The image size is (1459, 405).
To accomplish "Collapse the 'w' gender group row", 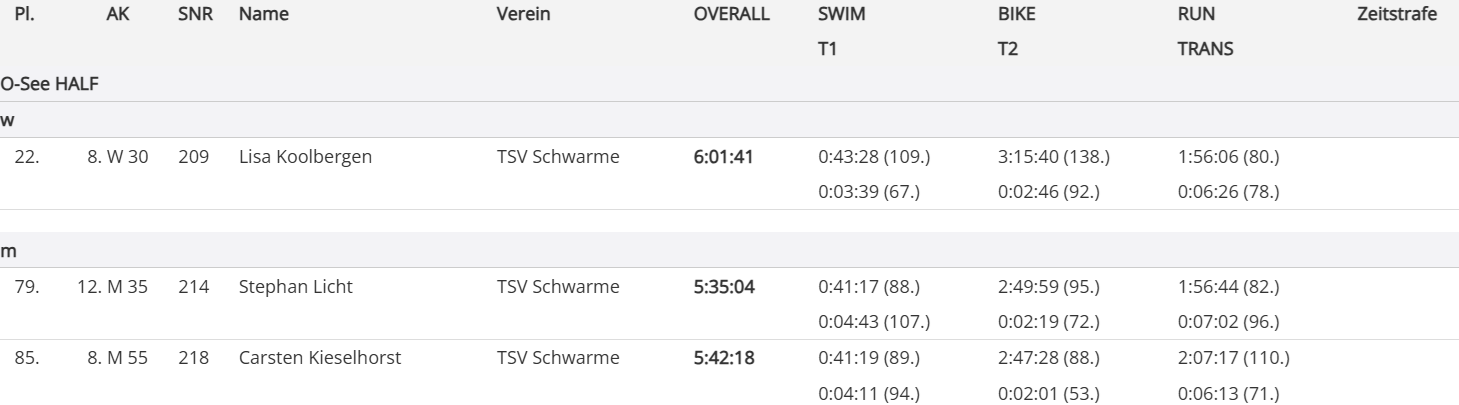I will [x=8, y=120].
